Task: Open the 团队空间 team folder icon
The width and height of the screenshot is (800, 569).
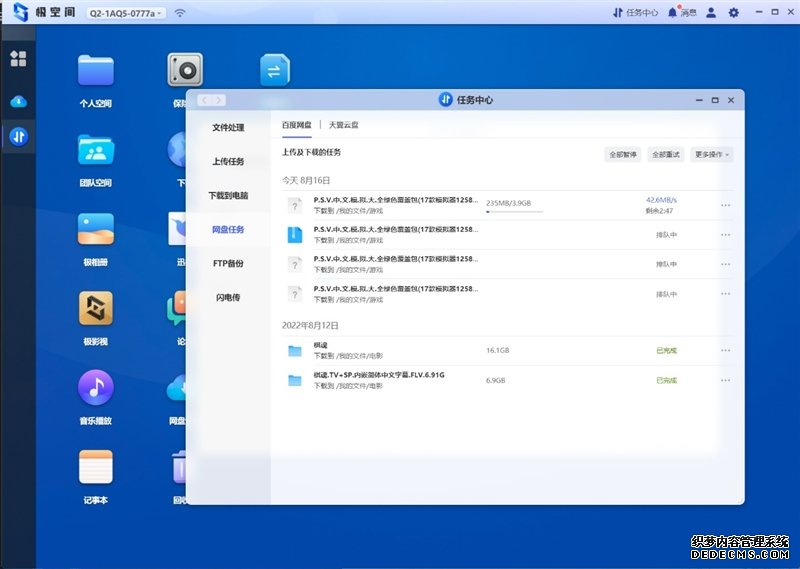Action: coord(95,150)
